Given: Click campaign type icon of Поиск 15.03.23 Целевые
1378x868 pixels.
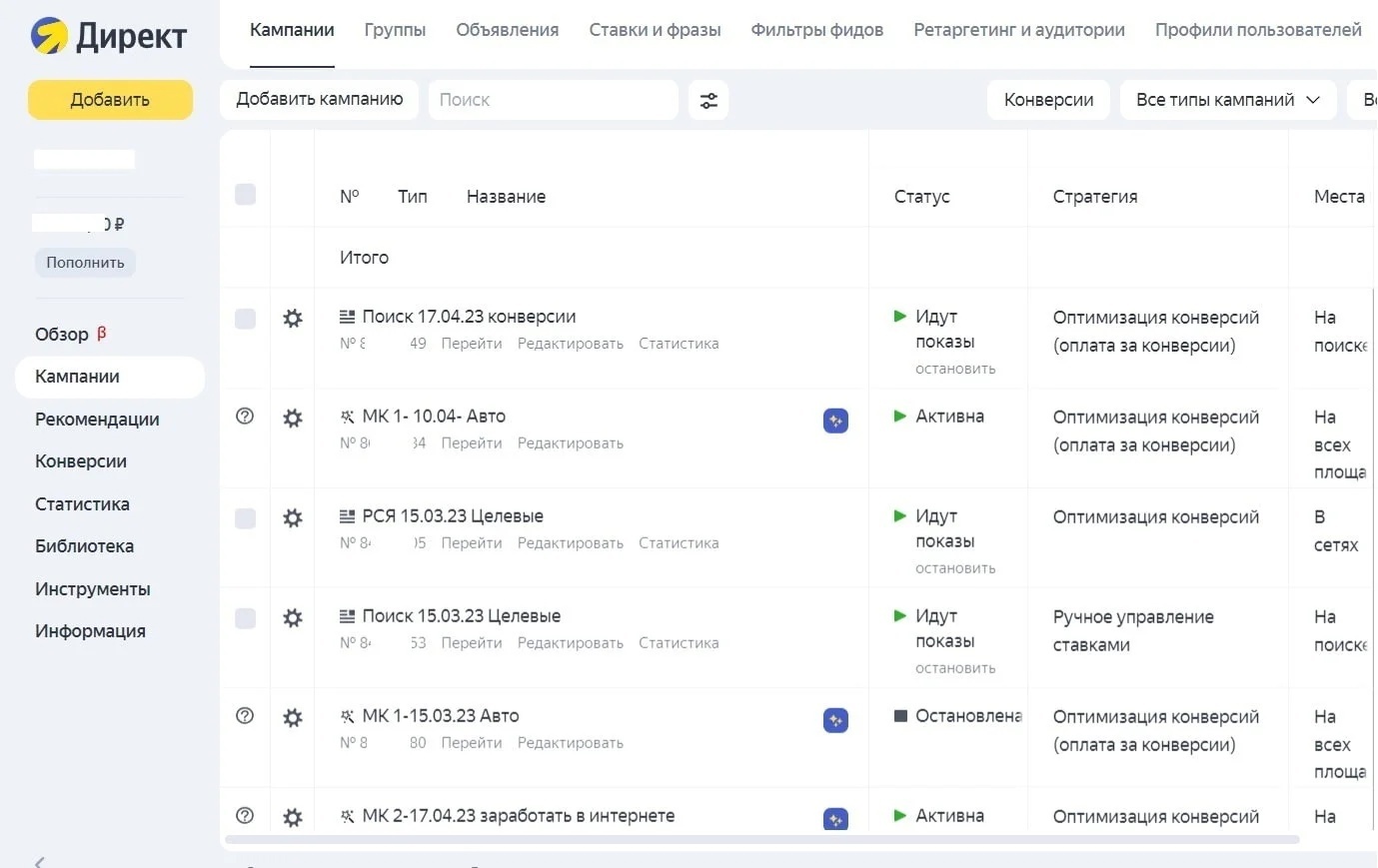Looking at the screenshot, I should click(x=347, y=616).
